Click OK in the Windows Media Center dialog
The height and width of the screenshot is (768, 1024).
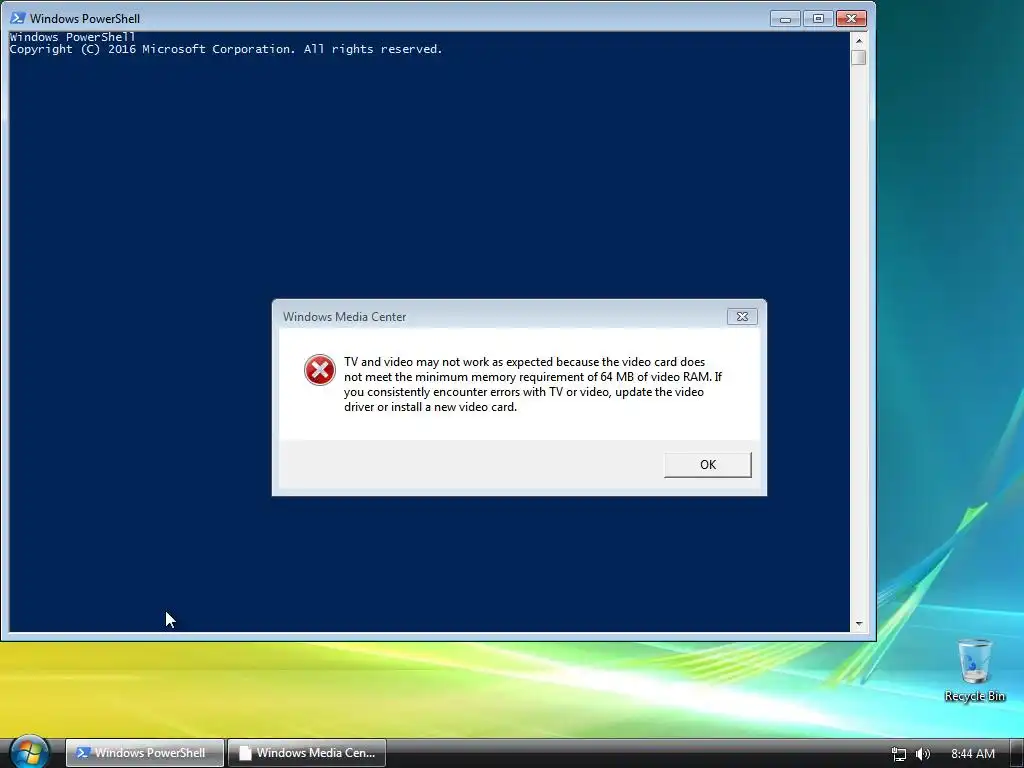click(x=707, y=464)
